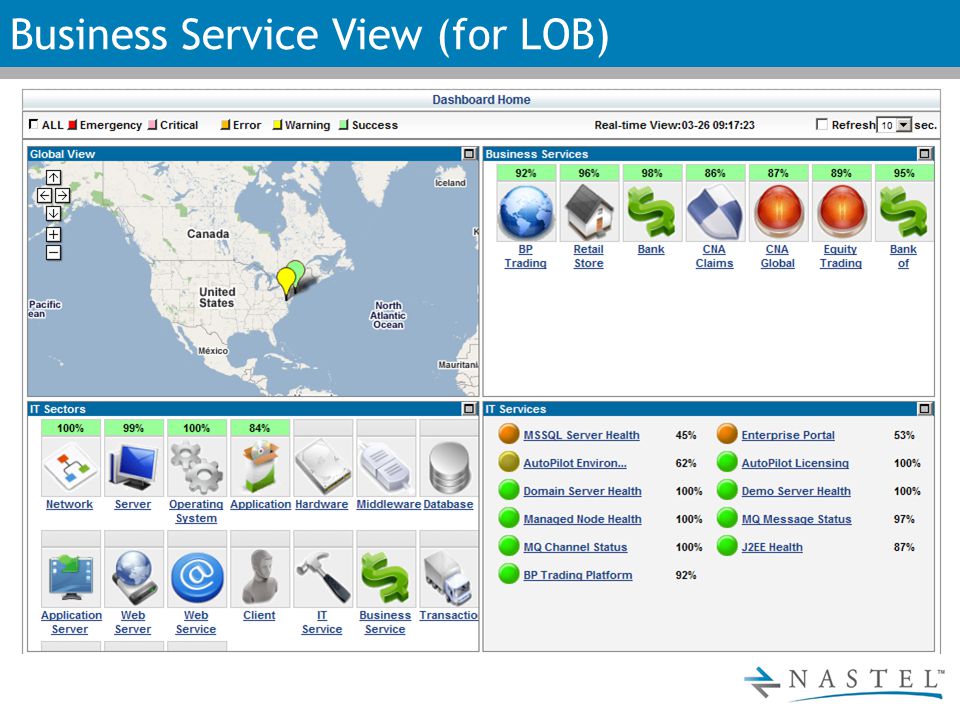
Task: Open the refresh interval seconds dropdown
Action: 894,125
